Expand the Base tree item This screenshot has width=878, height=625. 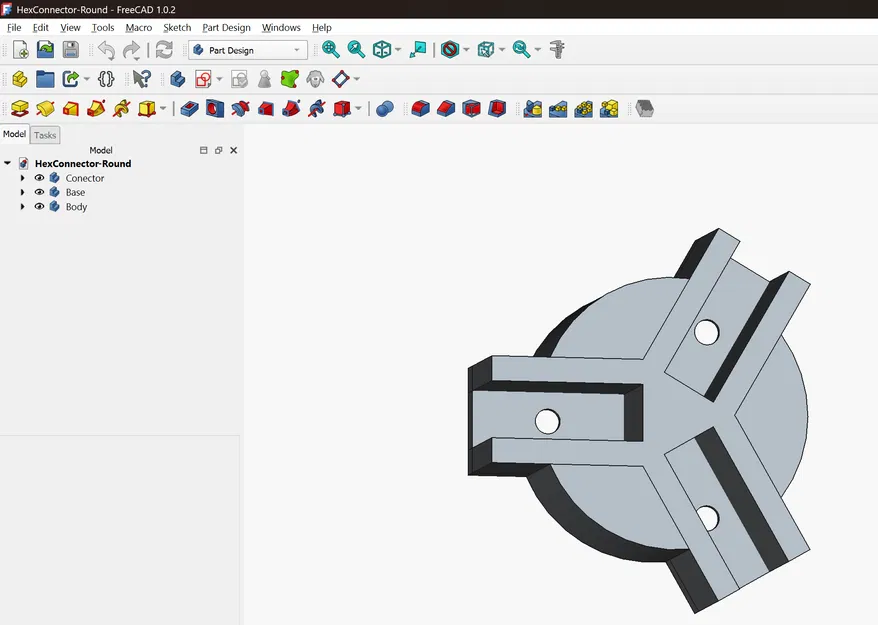[22, 192]
